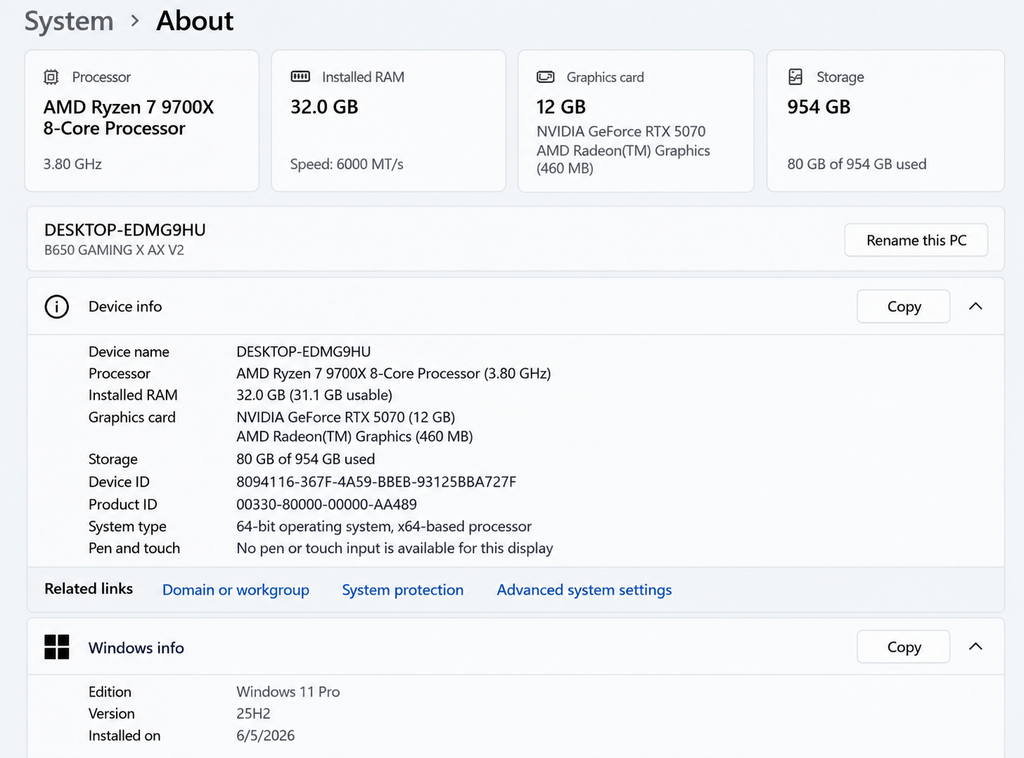This screenshot has width=1024, height=758.
Task: Select 3.80 GHz in Processor card
Action: 72,164
